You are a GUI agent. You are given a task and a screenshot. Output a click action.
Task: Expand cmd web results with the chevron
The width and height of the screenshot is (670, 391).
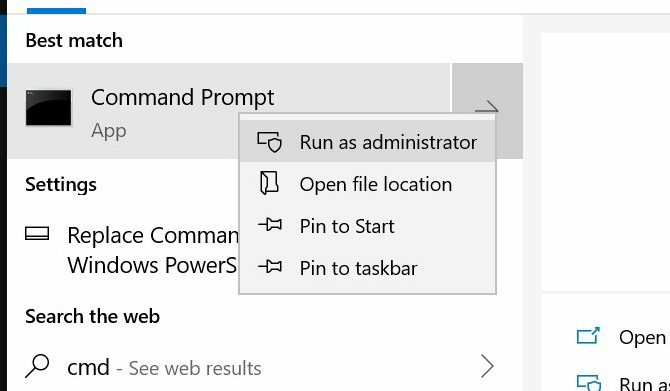pyautogui.click(x=487, y=366)
